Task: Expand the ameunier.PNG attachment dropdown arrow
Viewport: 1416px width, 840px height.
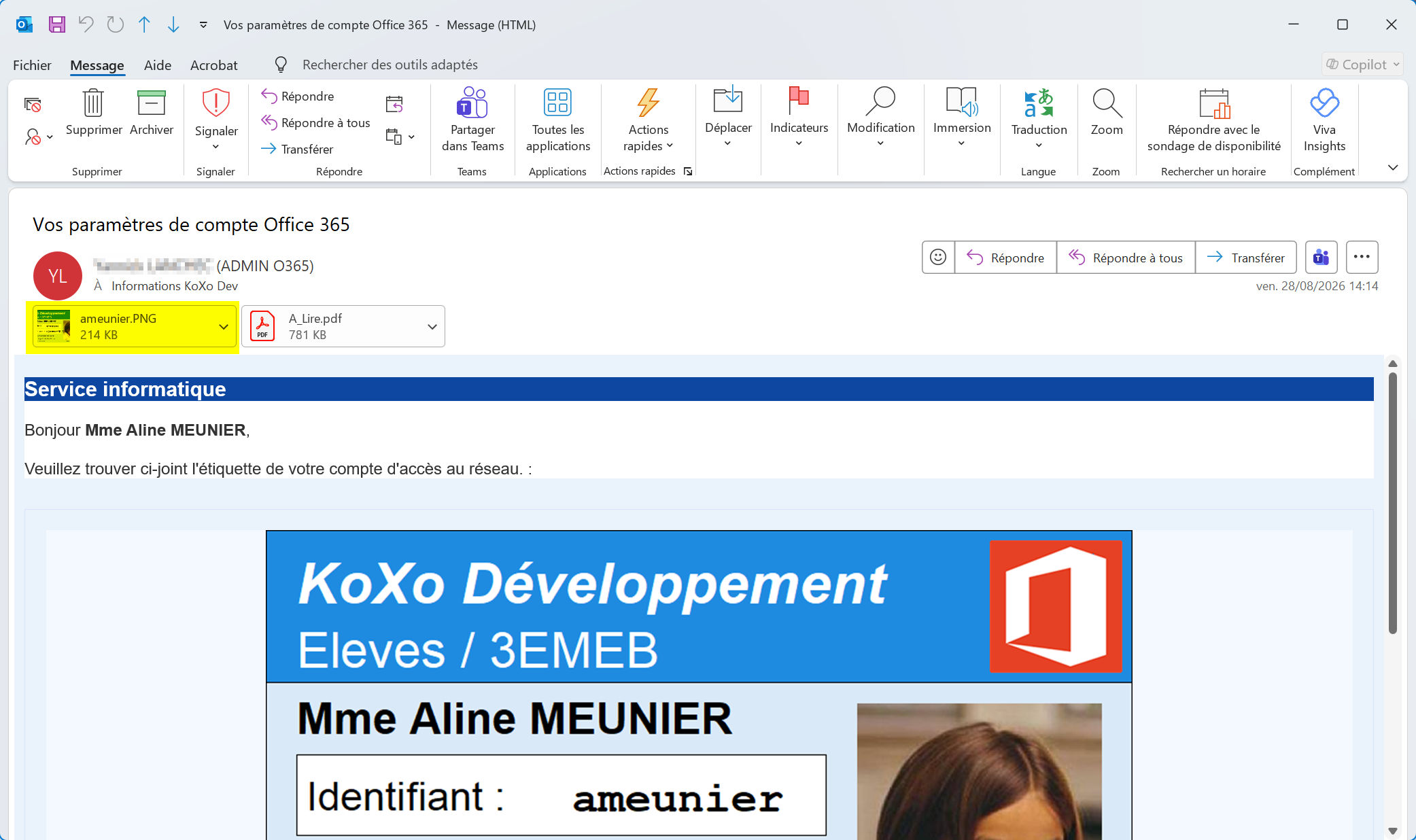Action: [224, 327]
